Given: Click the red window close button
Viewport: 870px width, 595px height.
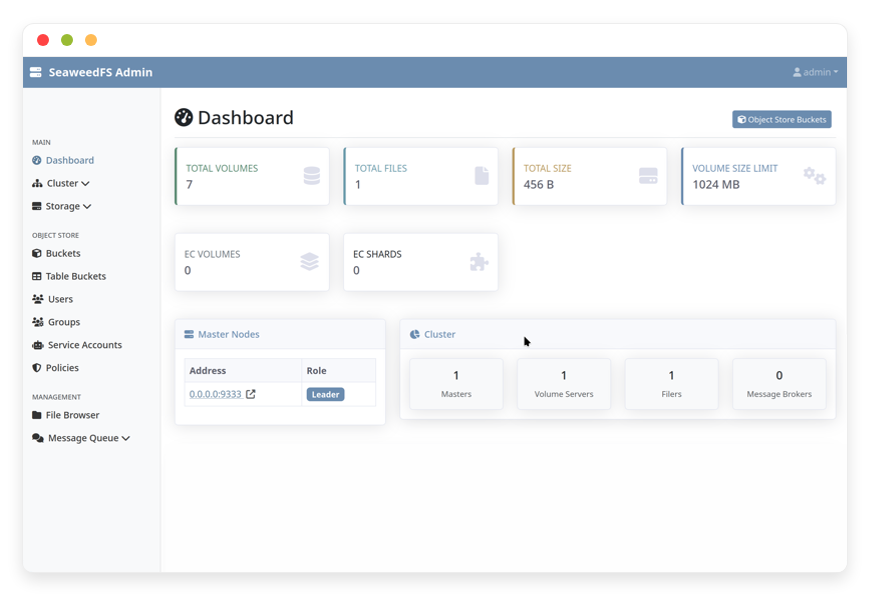Looking at the screenshot, I should [43, 40].
